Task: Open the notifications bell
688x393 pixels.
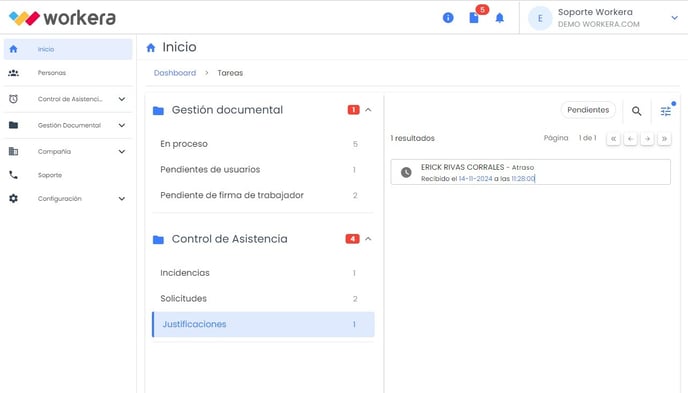Action: click(499, 18)
